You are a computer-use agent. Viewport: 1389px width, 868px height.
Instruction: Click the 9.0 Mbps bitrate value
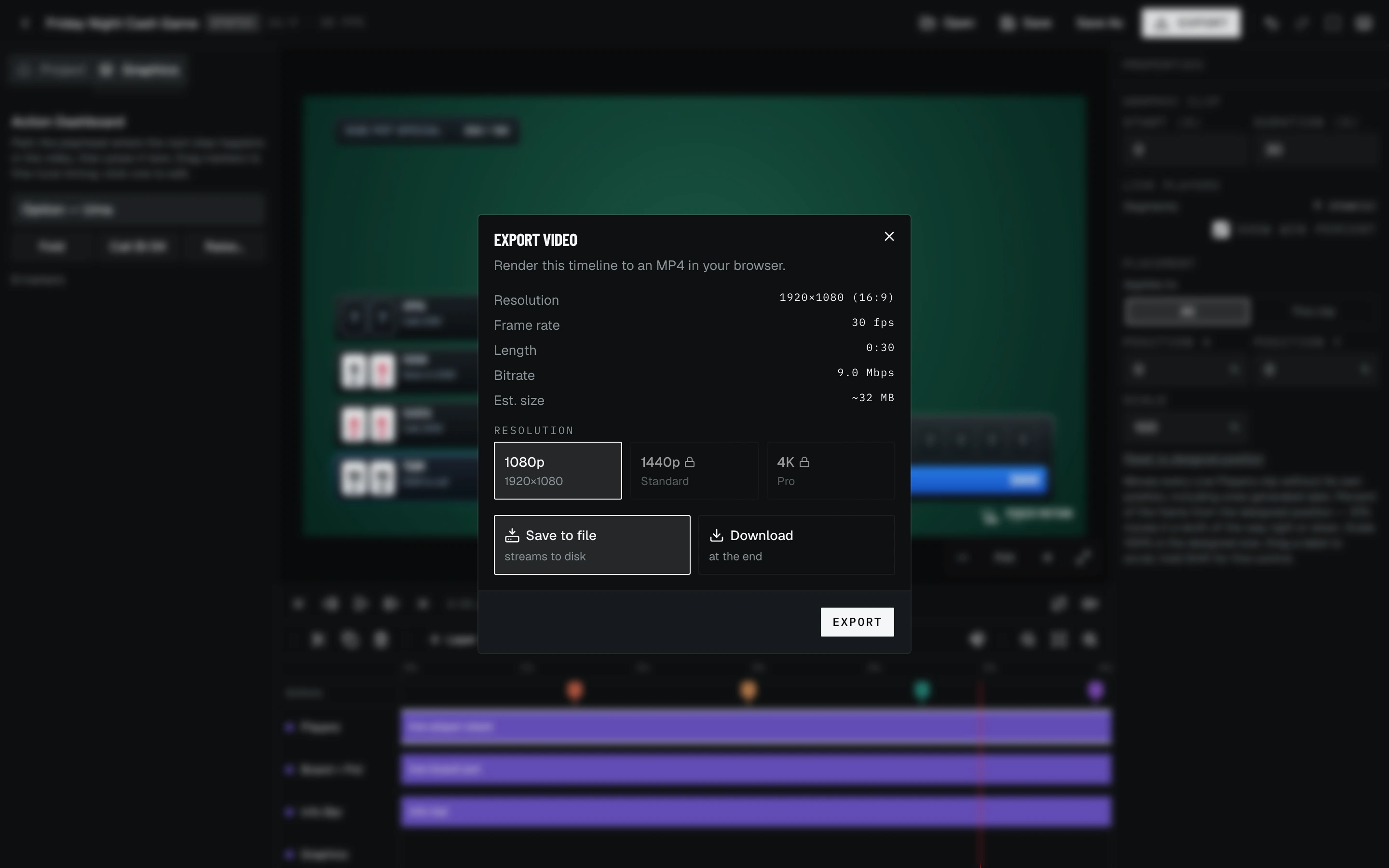pyautogui.click(x=866, y=373)
